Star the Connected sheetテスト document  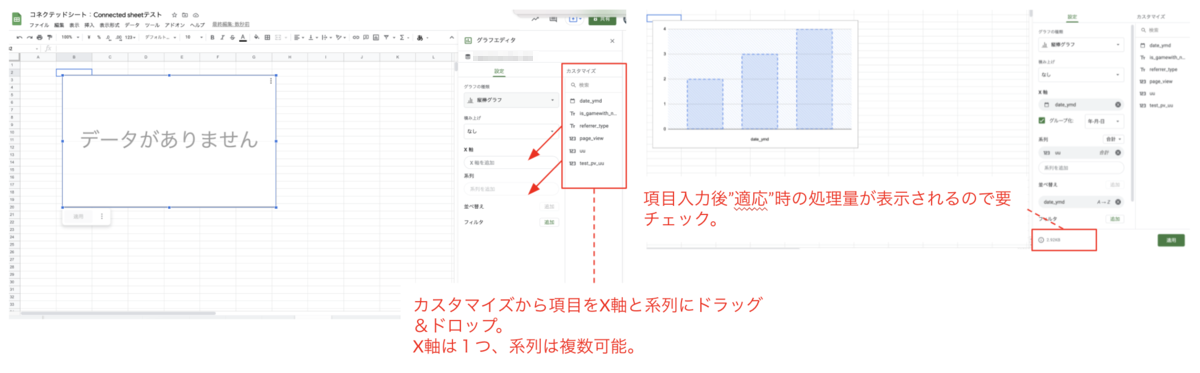[174, 15]
